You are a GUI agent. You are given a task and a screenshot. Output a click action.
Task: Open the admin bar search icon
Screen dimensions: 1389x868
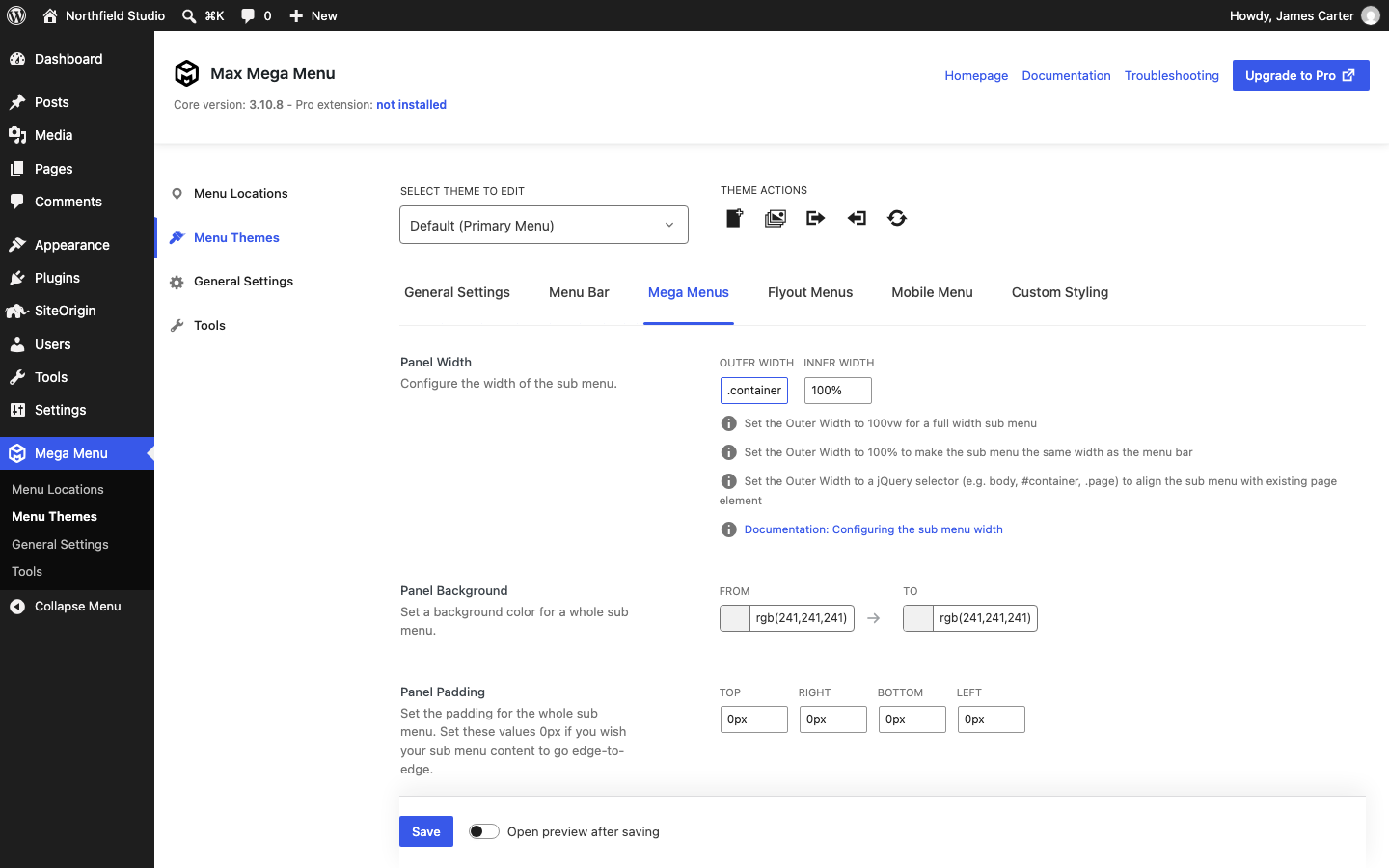coord(189,15)
